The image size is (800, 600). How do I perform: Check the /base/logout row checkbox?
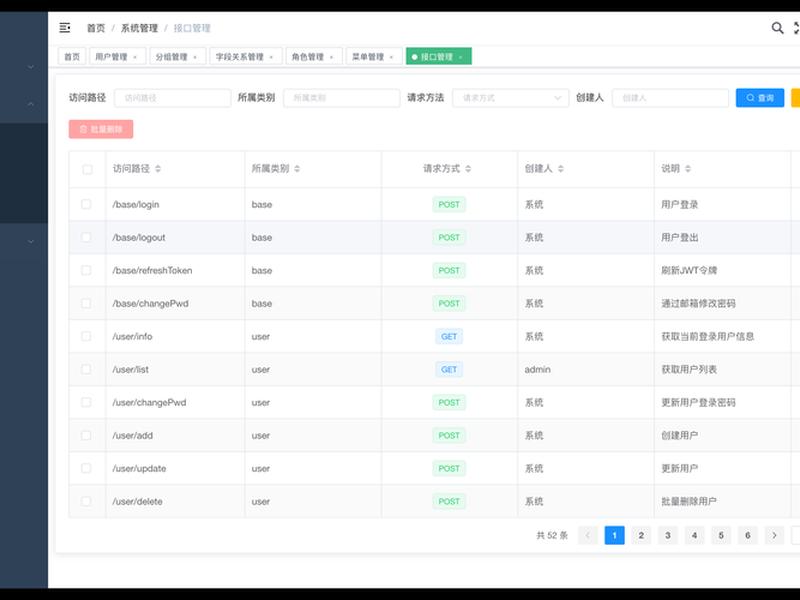click(86, 237)
